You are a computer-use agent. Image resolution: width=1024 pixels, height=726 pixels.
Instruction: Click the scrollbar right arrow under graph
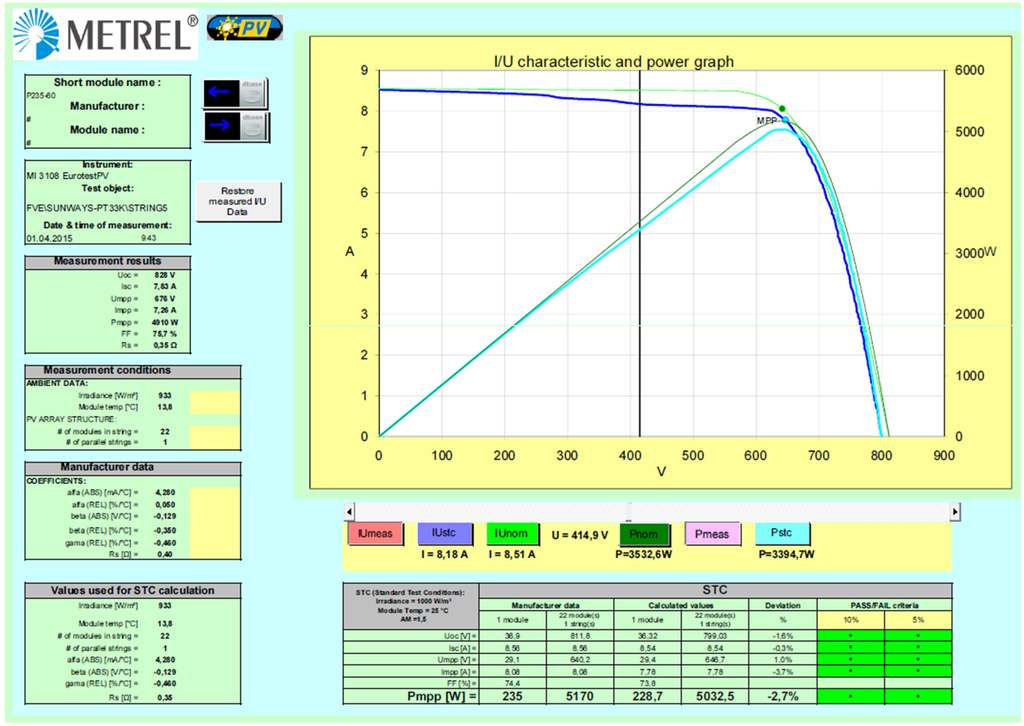coord(955,511)
